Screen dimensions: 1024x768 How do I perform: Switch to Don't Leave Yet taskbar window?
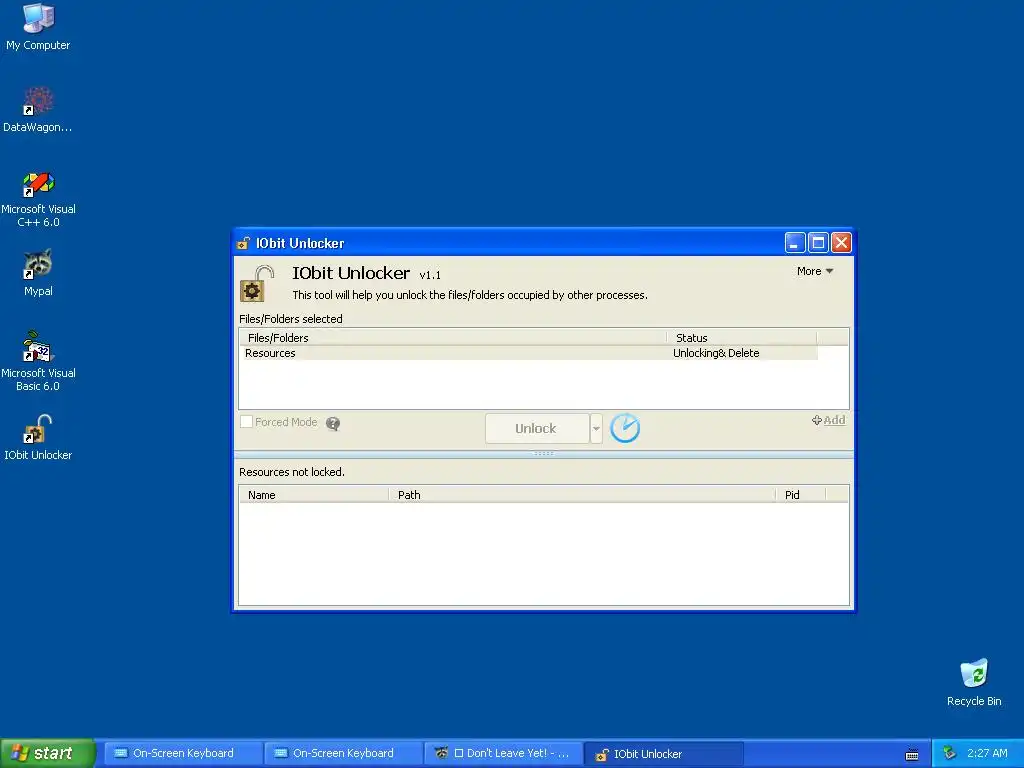coord(503,753)
